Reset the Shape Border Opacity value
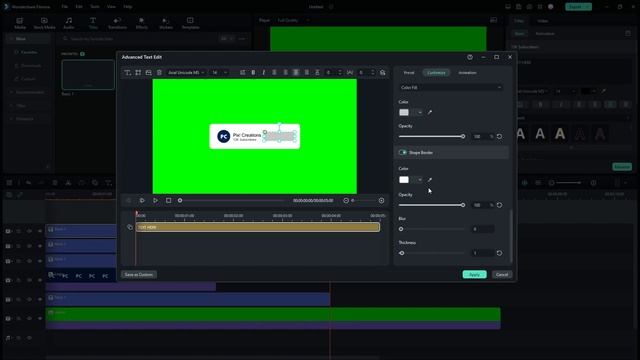This screenshot has width=640, height=360. (x=500, y=205)
